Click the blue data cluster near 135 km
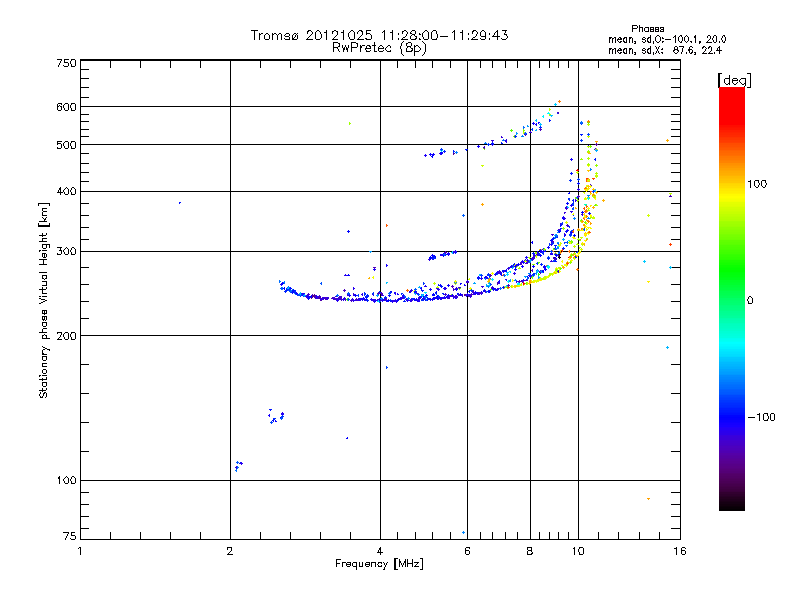 (x=276, y=416)
